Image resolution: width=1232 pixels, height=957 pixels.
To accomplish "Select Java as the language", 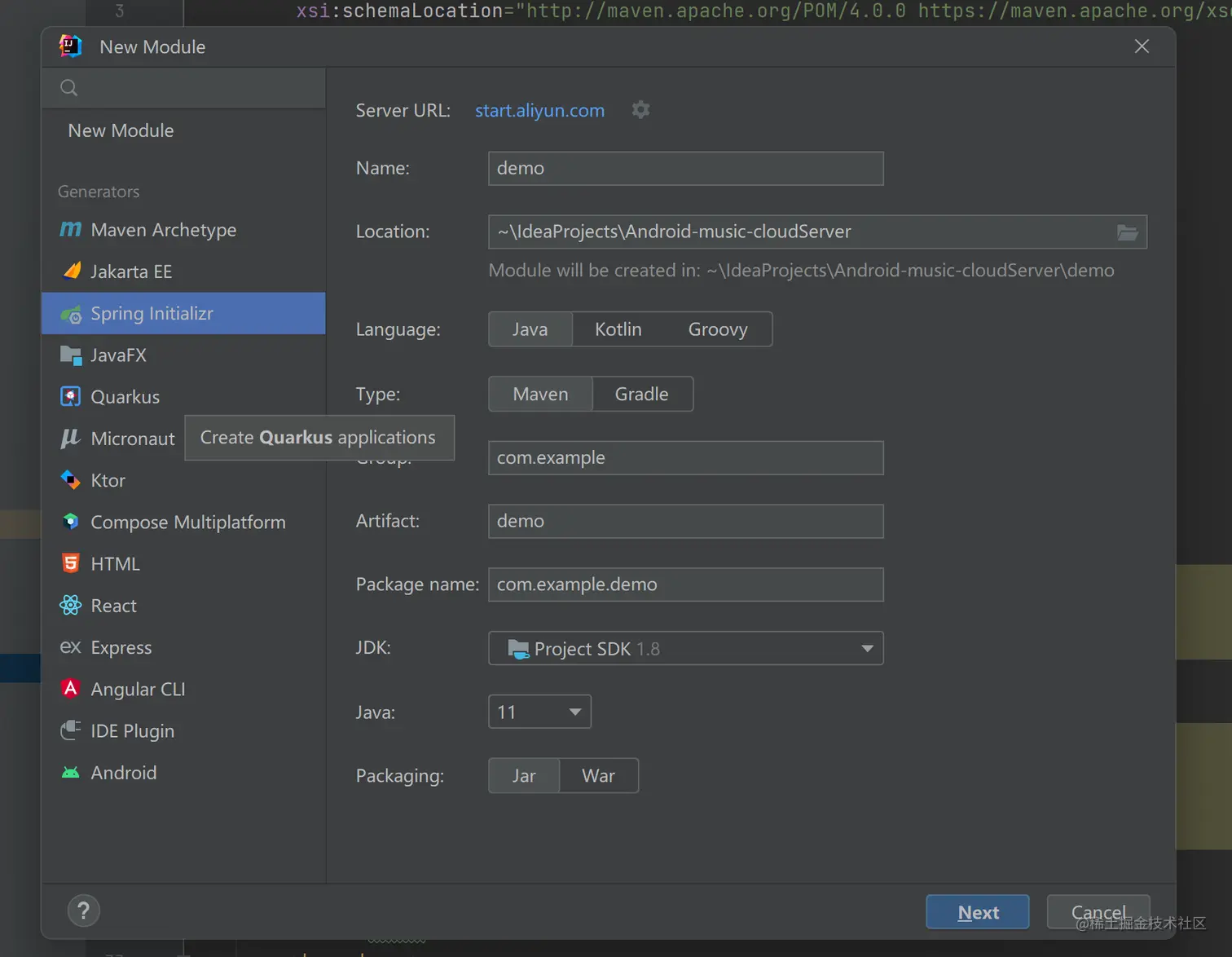I will click(530, 329).
